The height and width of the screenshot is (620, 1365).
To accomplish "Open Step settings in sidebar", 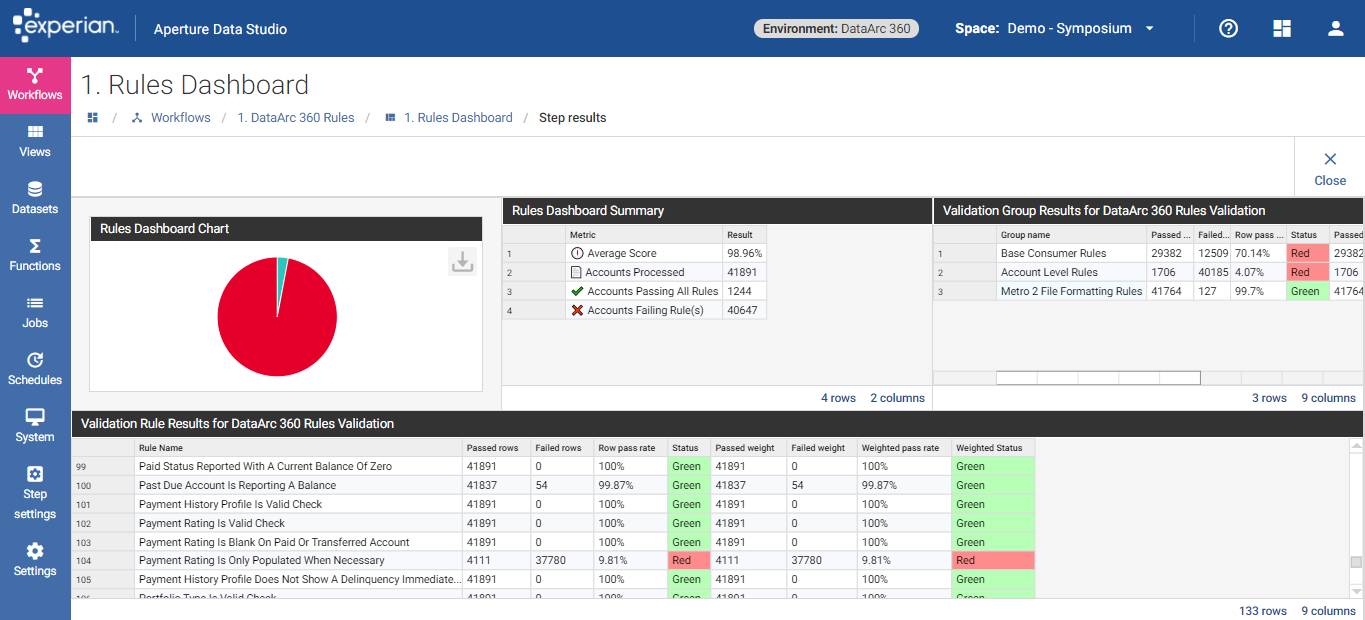I will pyautogui.click(x=35, y=492).
